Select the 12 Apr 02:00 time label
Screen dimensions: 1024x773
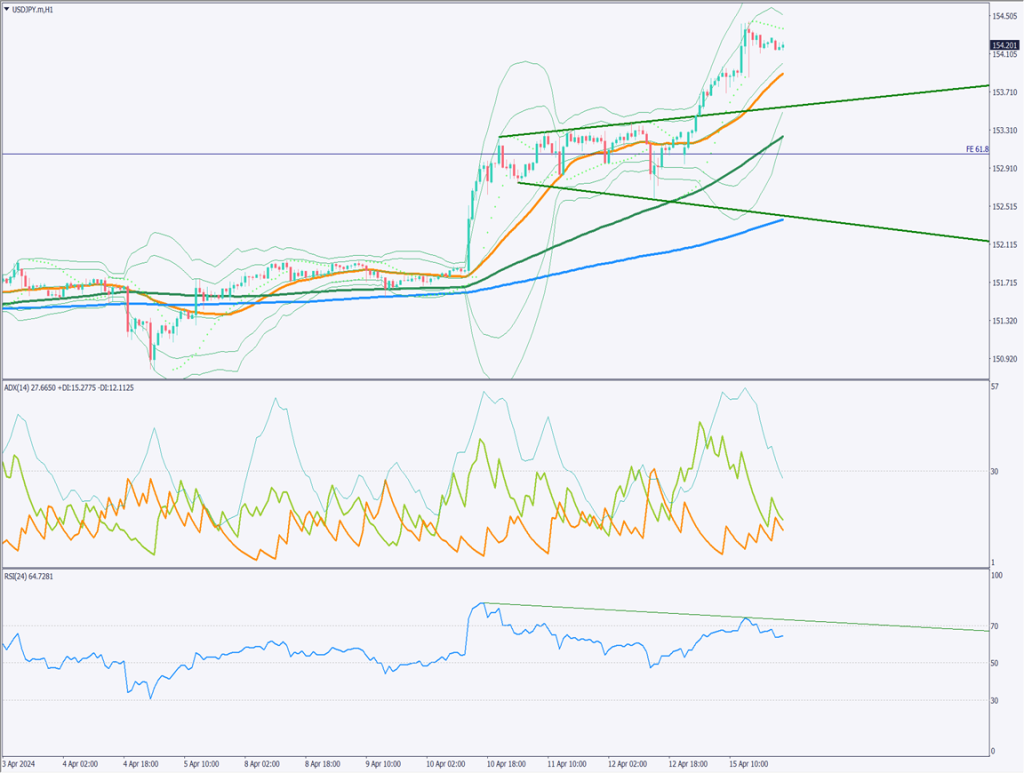629,763
